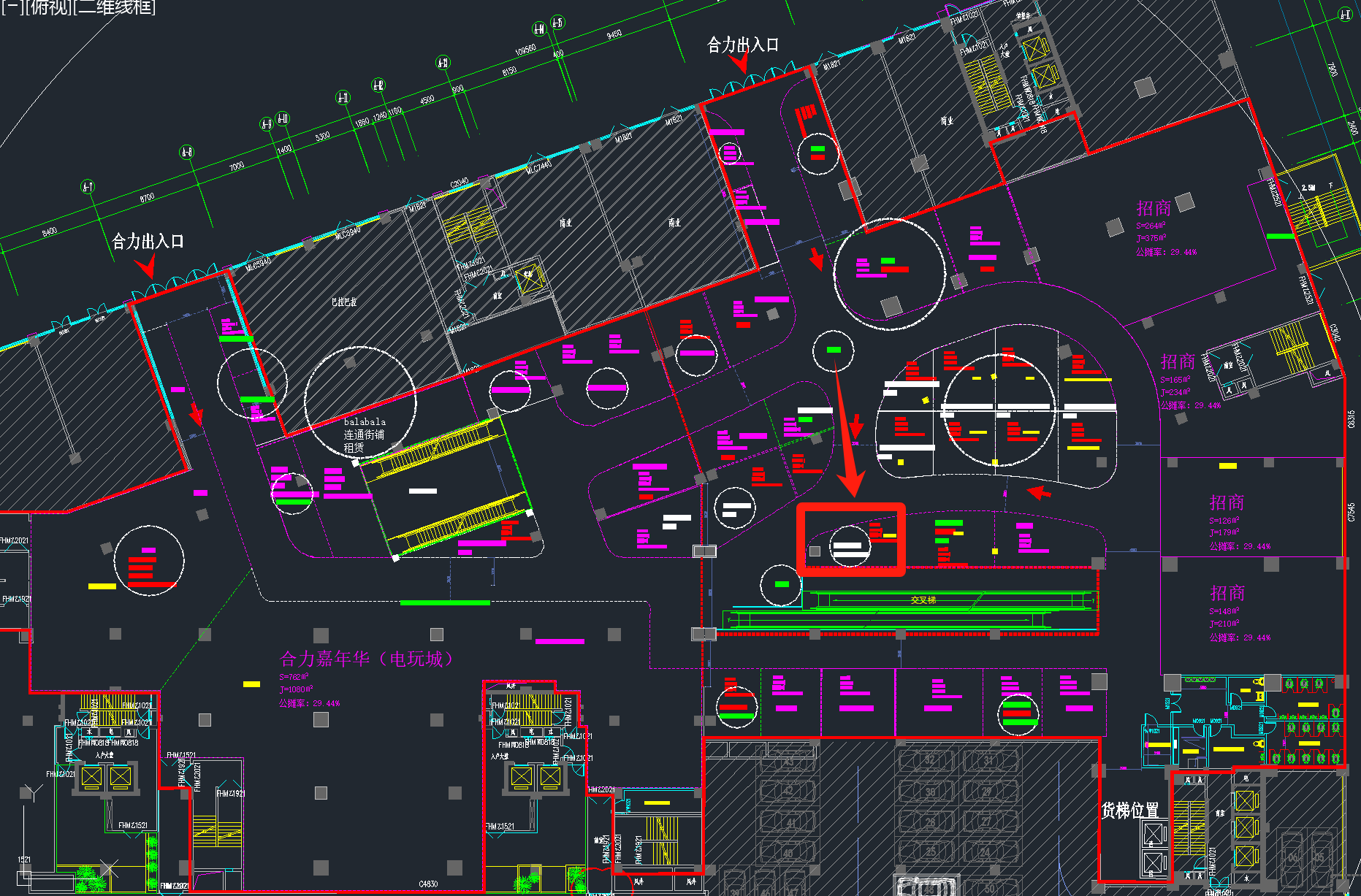Open the 二维线框 visual style menu
Viewport: 1361px width, 896px height.
click(x=114, y=7)
